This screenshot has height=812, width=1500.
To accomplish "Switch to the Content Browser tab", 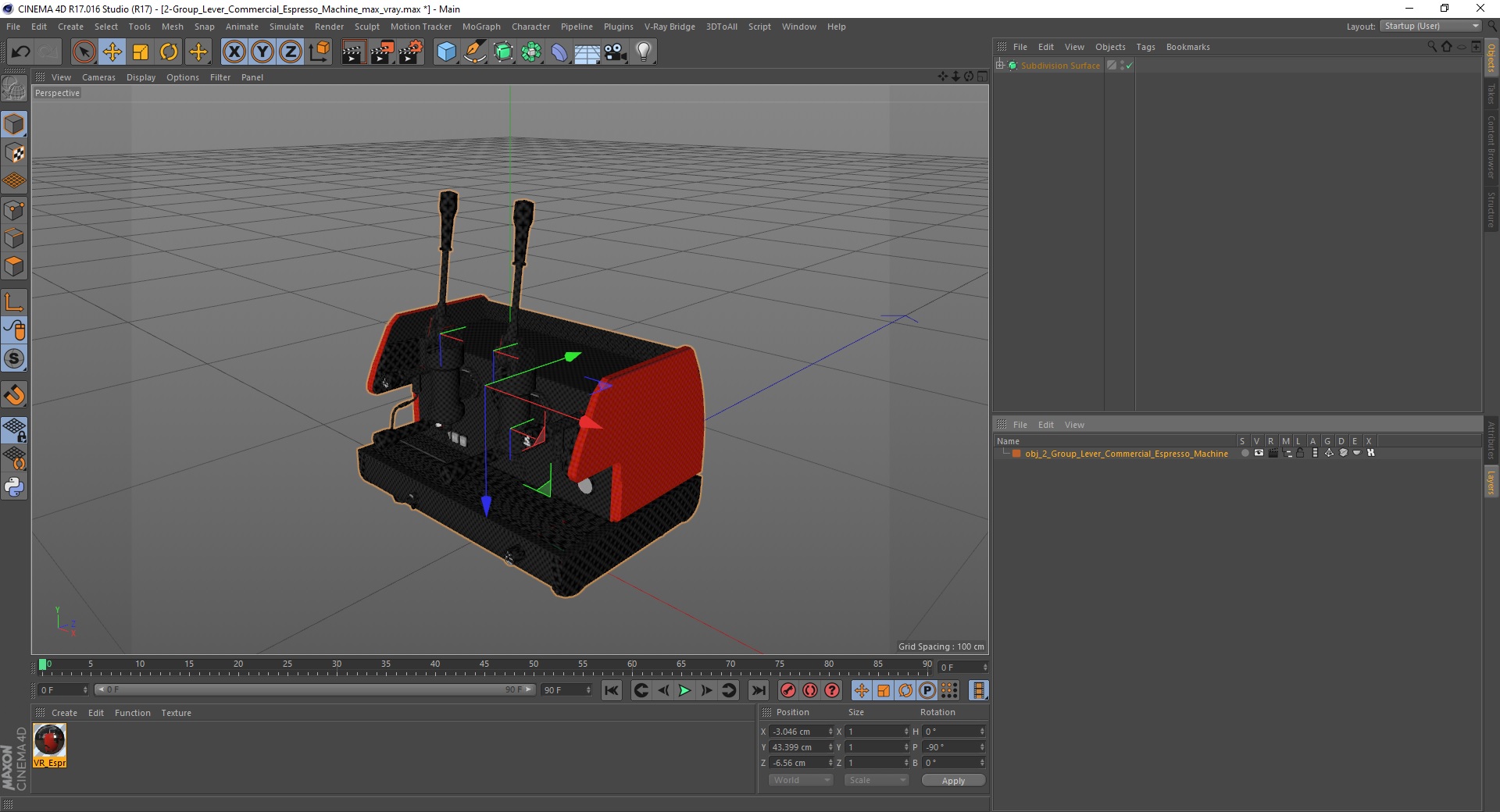I will pos(1491,147).
